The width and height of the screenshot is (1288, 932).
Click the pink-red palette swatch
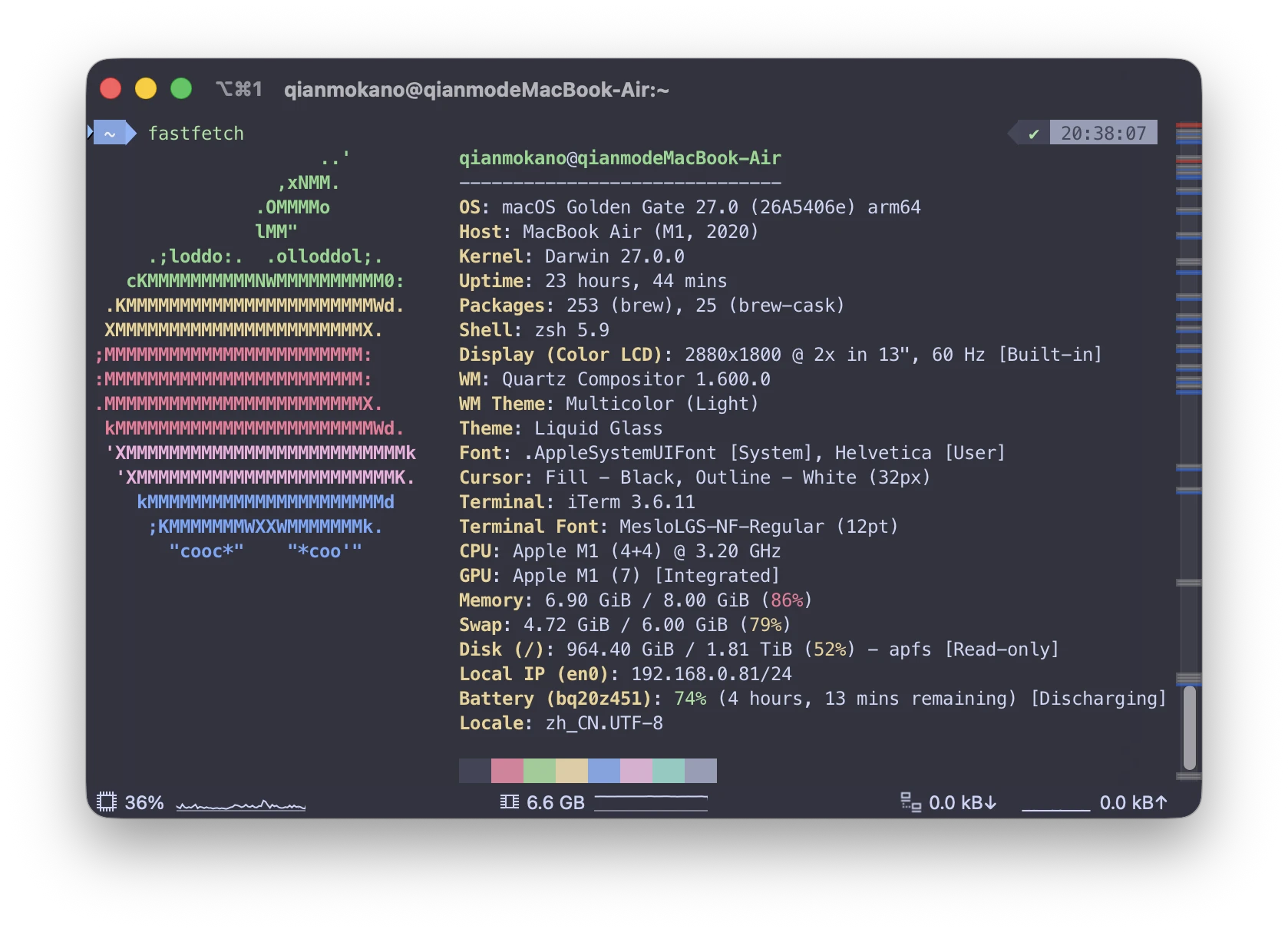click(x=507, y=771)
